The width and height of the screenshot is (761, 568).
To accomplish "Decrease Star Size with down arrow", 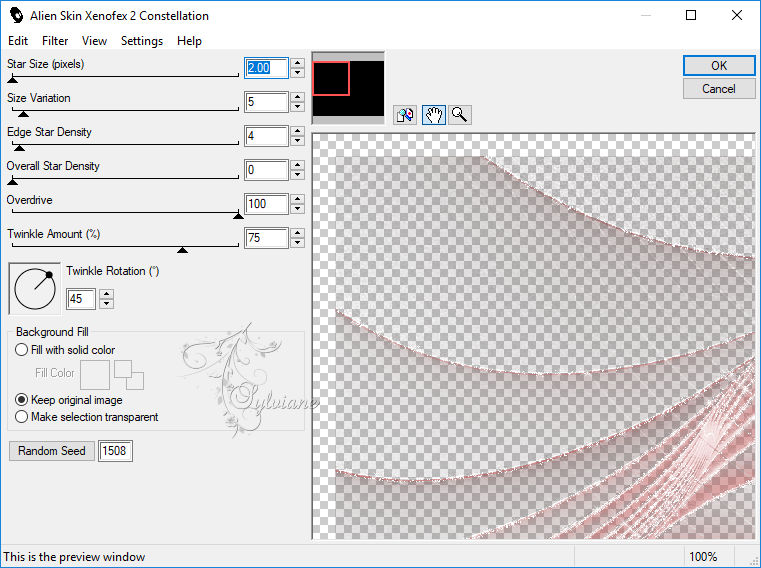I will tap(298, 73).
